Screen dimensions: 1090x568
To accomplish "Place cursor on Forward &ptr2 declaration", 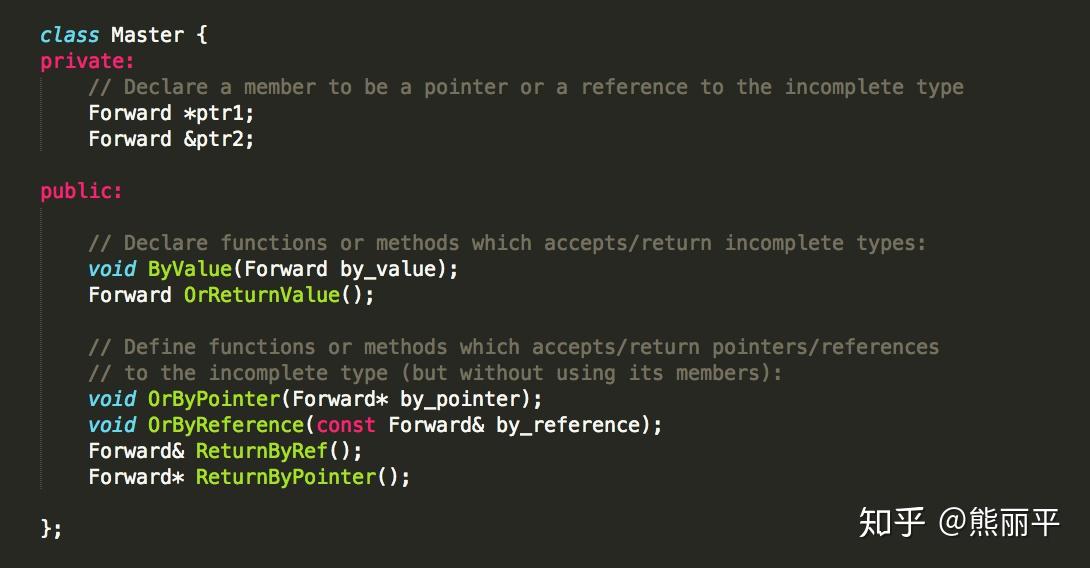I will click(x=171, y=139).
